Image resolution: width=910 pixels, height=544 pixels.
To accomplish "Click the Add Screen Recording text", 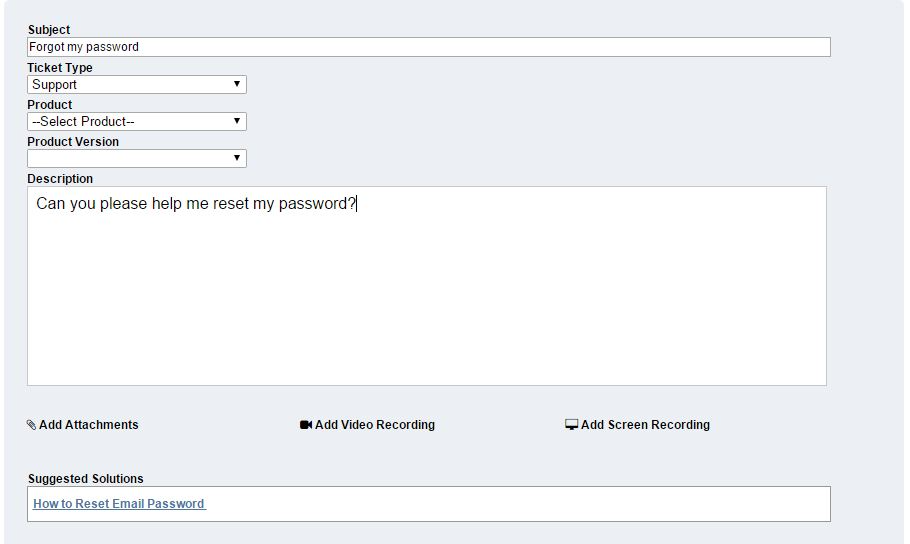I will [645, 425].
